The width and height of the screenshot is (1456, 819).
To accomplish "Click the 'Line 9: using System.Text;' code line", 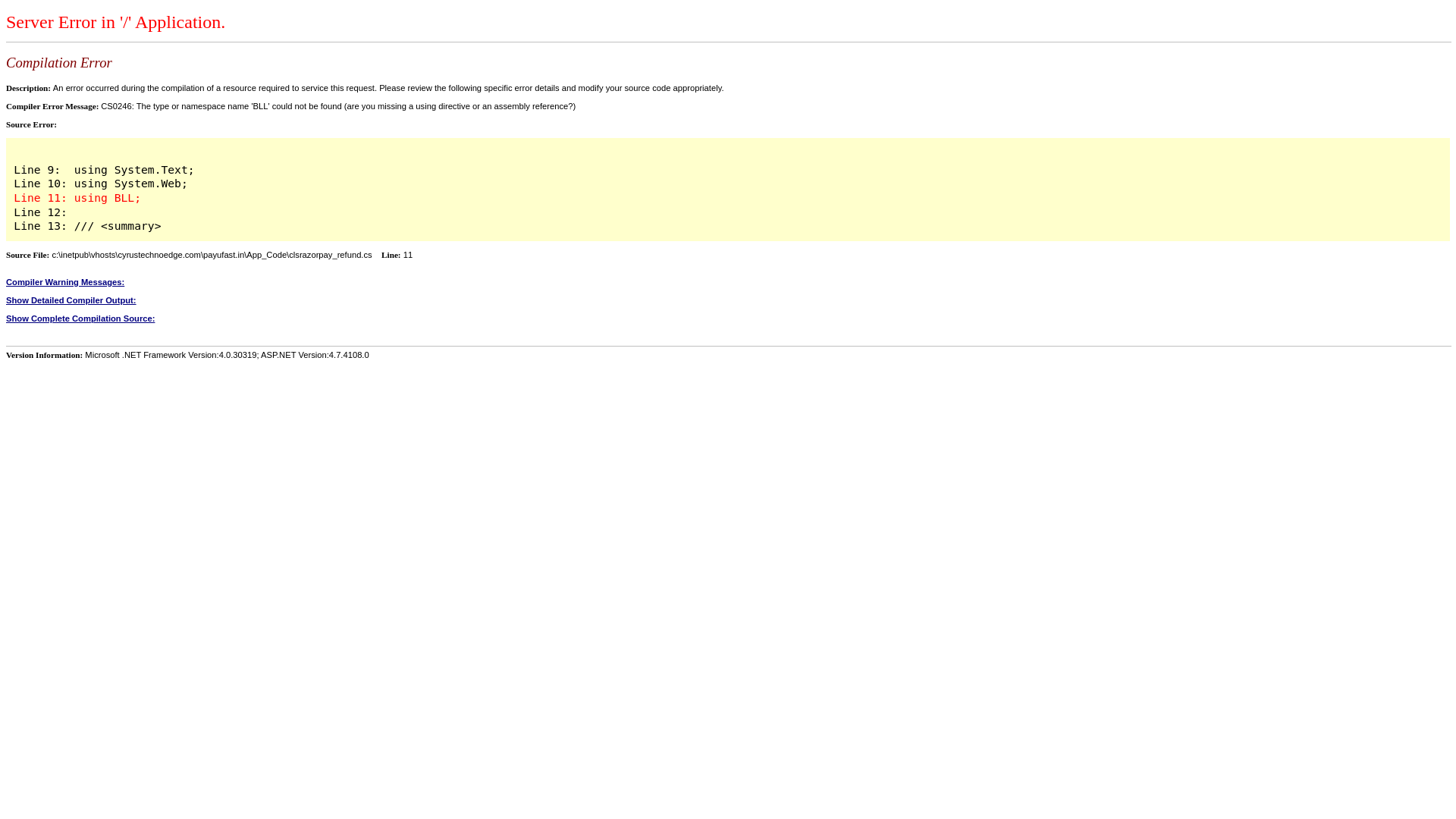I will click(104, 170).
